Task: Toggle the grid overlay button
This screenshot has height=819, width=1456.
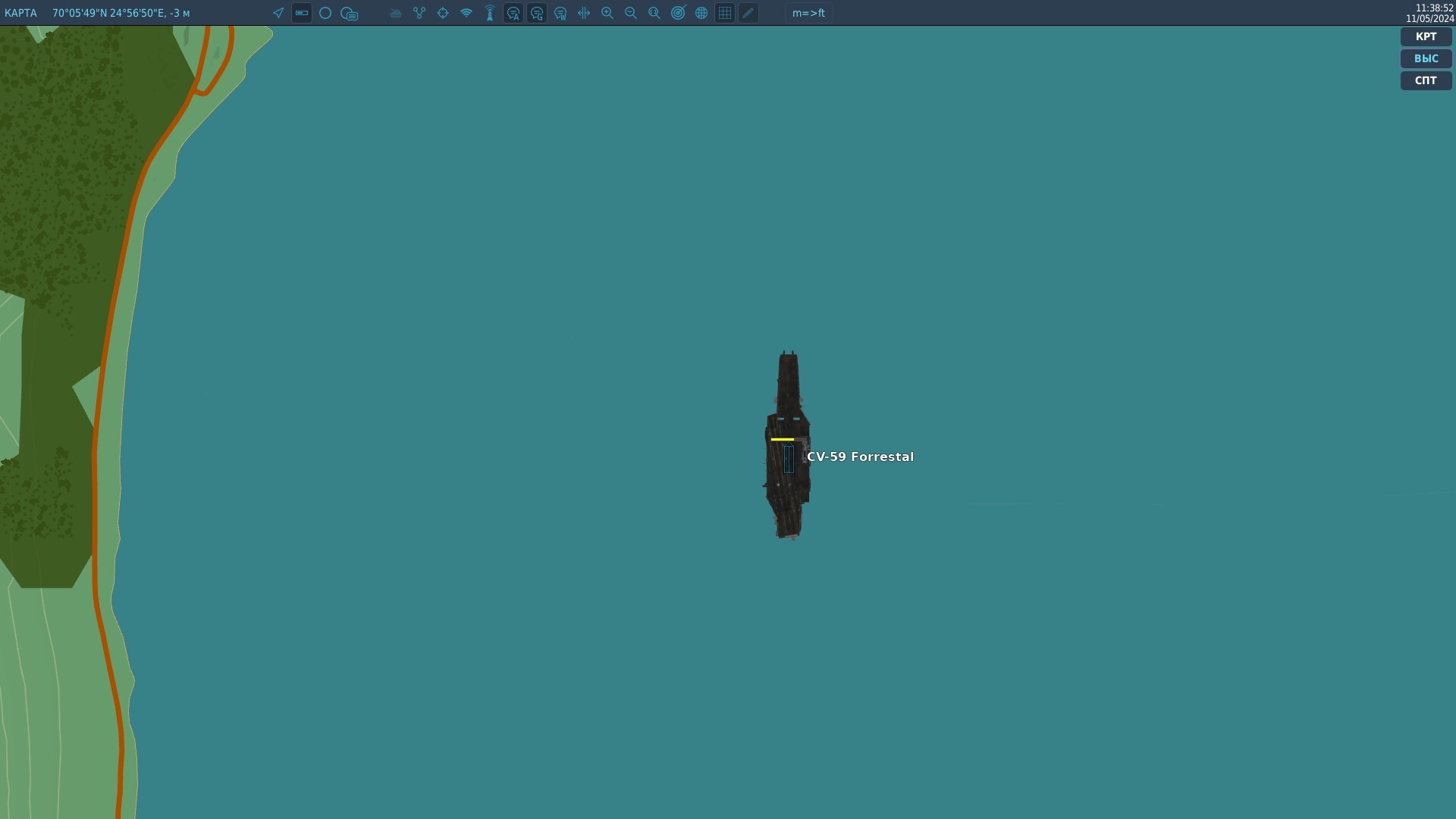Action: 725,13
